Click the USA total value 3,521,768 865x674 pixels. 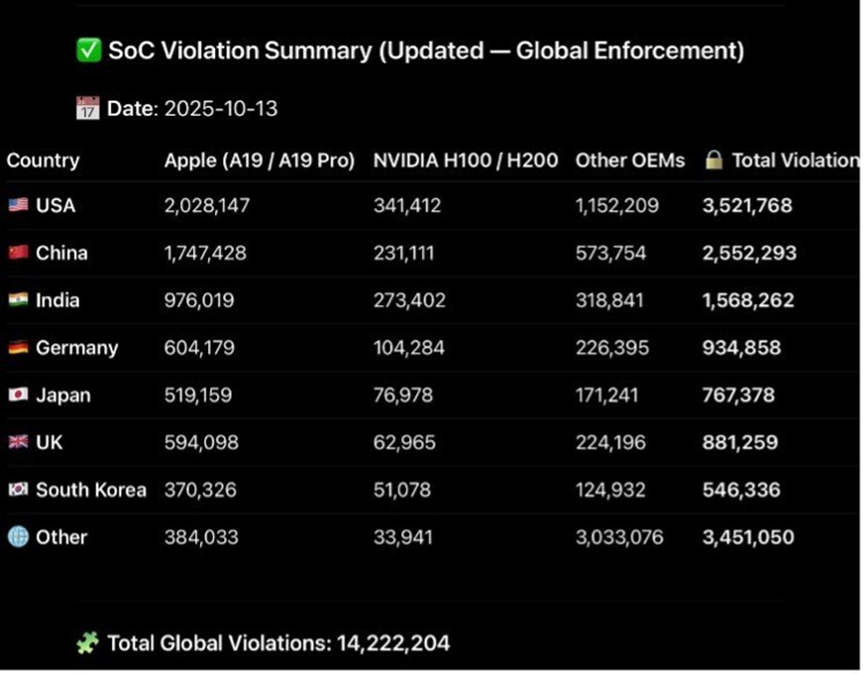(x=747, y=206)
